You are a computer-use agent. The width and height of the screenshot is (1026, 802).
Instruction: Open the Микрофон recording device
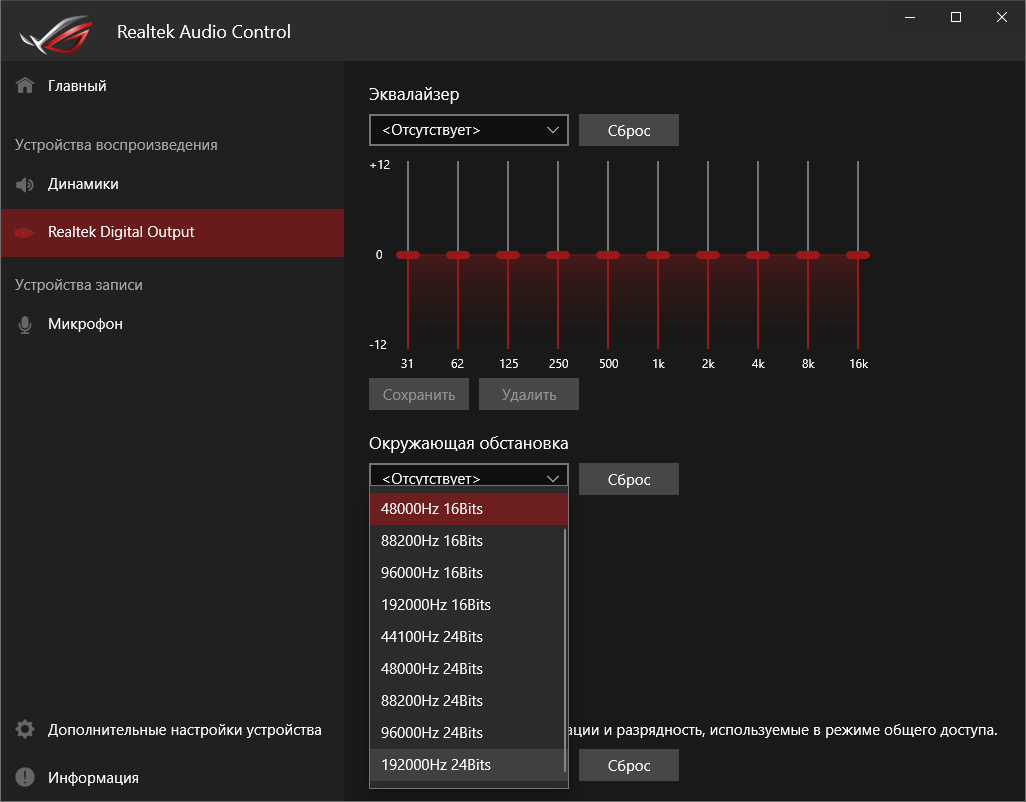(x=172, y=324)
